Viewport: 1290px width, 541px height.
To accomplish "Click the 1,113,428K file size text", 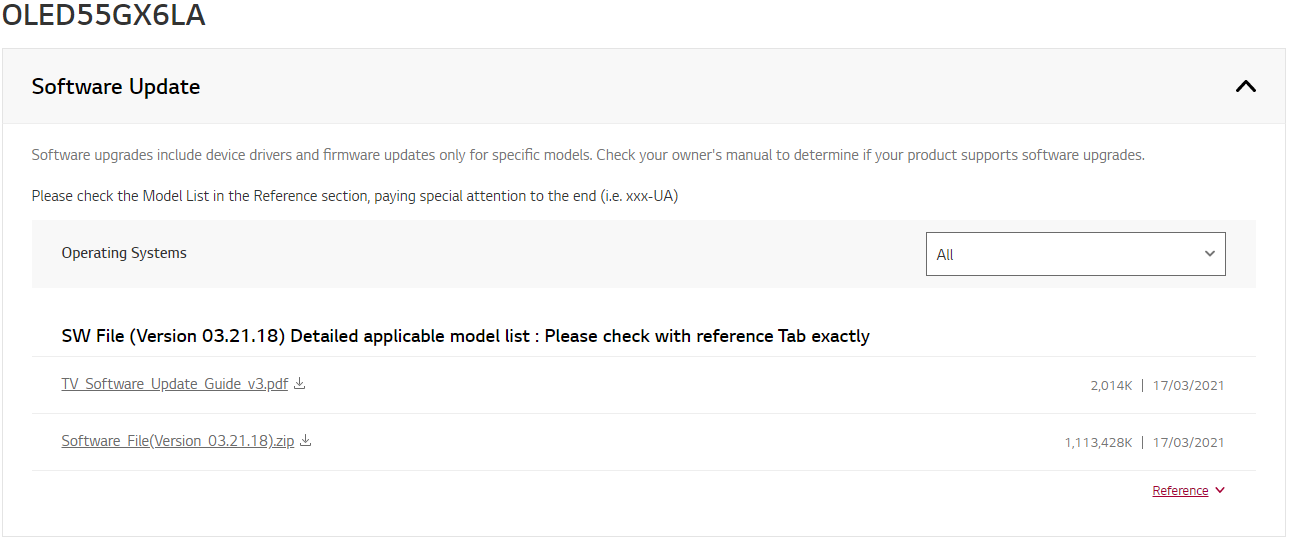I will (1098, 442).
